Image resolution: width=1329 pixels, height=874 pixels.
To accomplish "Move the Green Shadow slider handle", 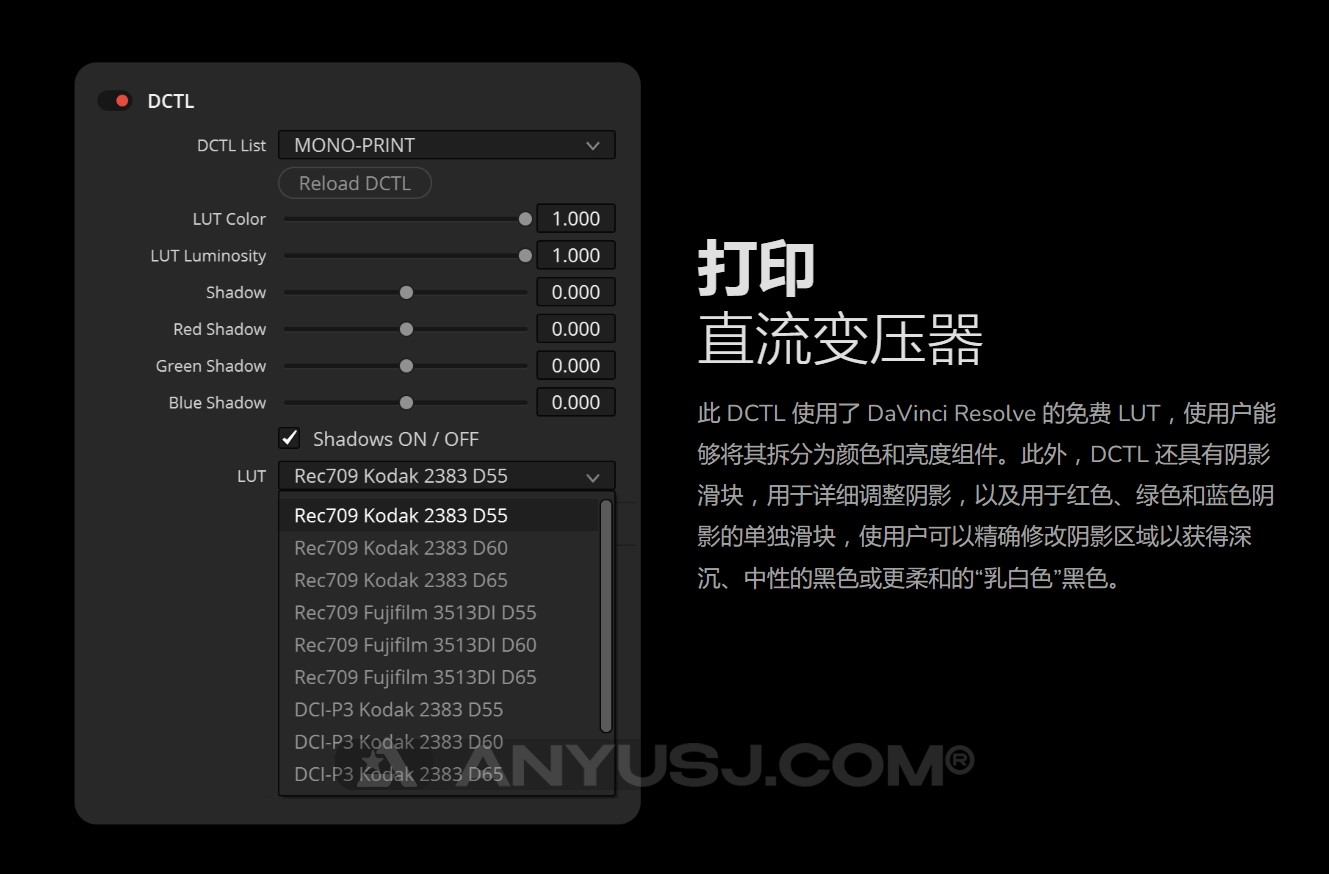I will (406, 366).
